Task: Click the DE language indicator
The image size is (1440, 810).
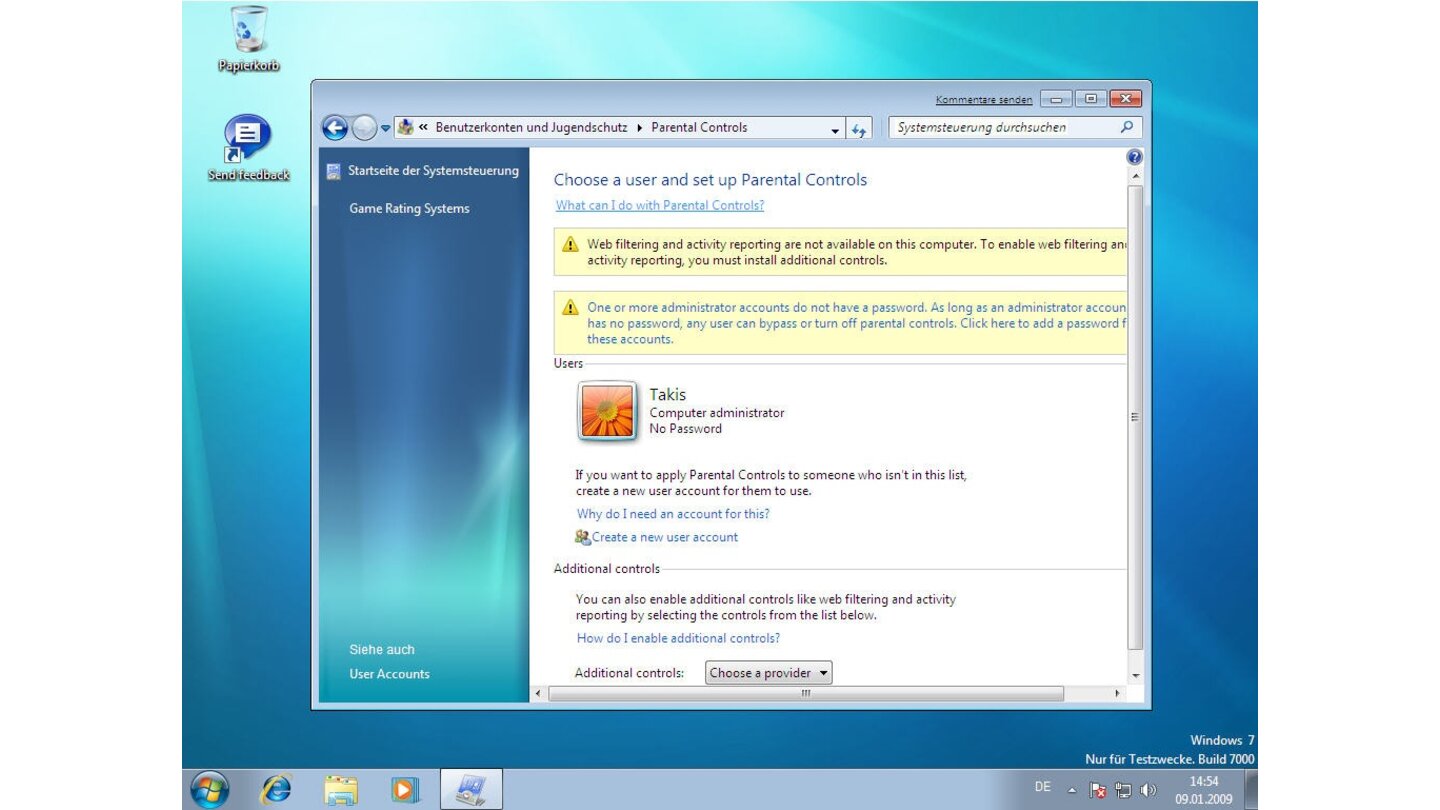Action: pyautogui.click(x=1043, y=787)
